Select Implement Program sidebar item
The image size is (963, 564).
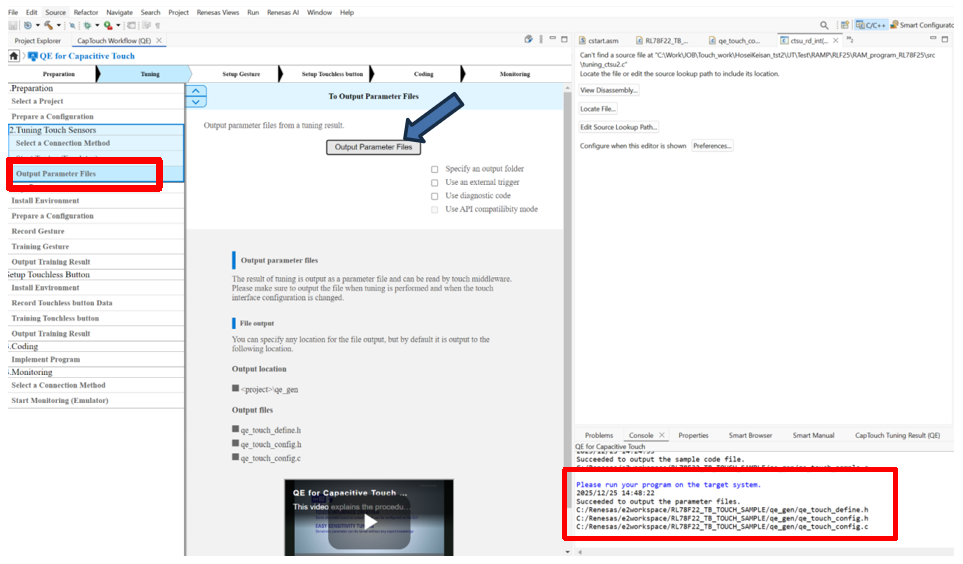click(x=96, y=359)
